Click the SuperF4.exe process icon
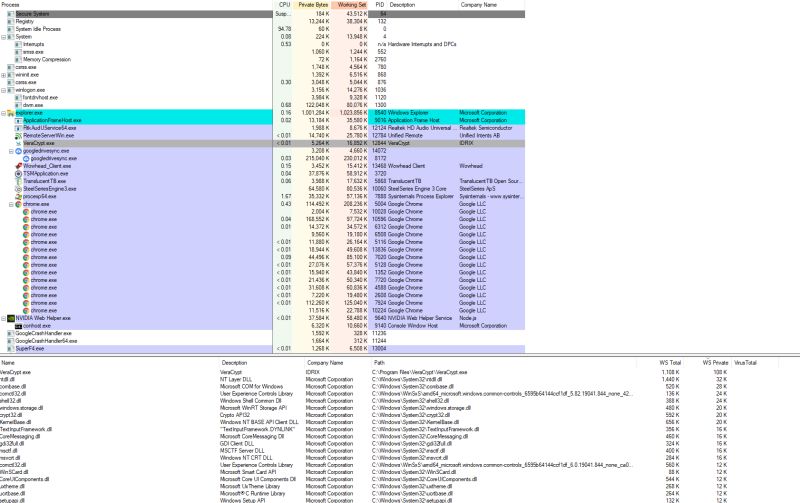The width and height of the screenshot is (800, 503). tap(11, 348)
